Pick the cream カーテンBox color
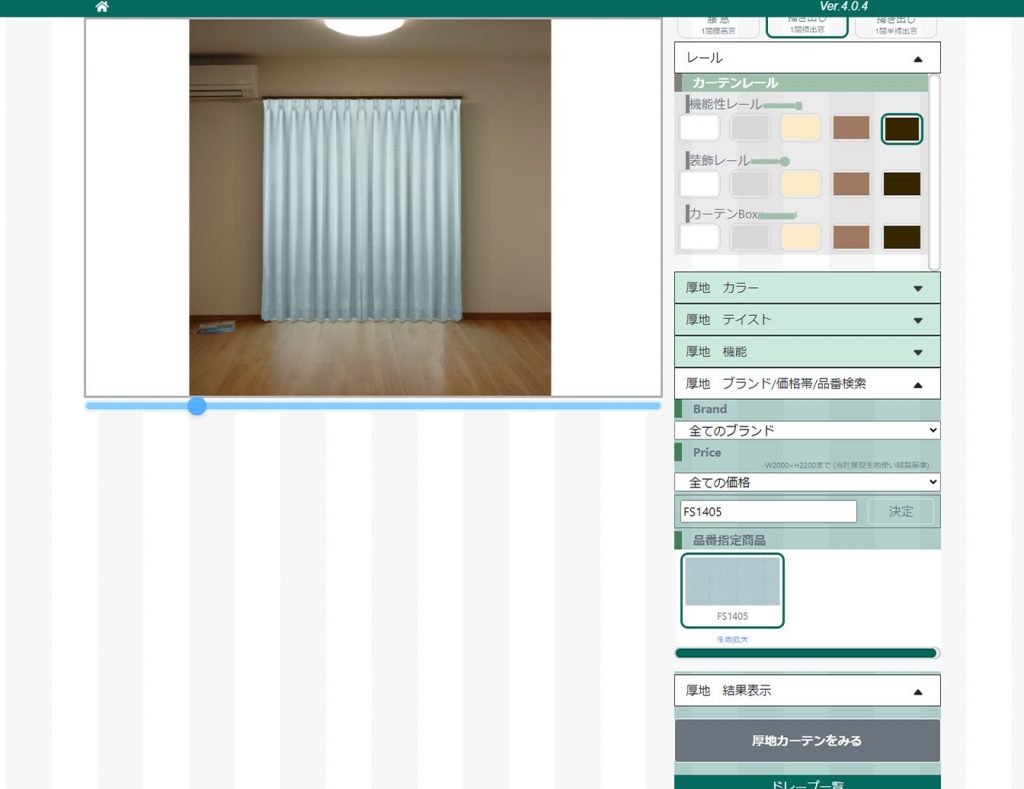Image resolution: width=1024 pixels, height=789 pixels. [801, 237]
